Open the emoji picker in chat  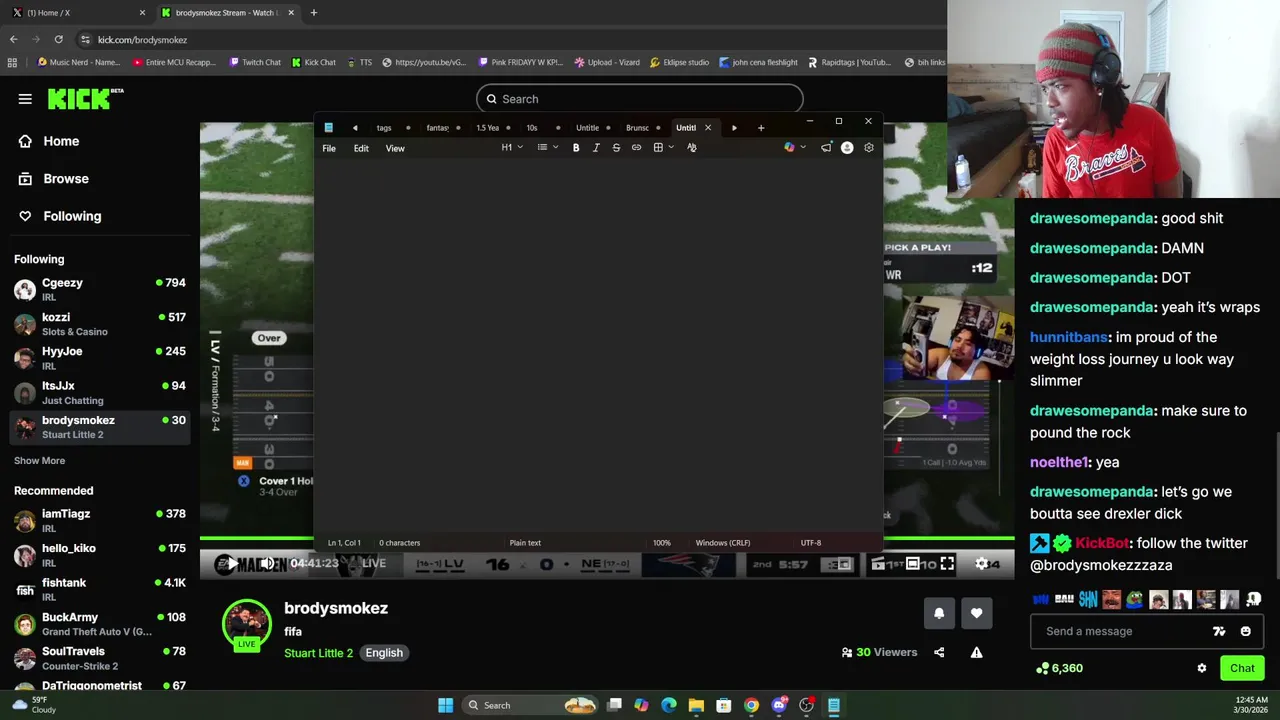[x=1246, y=631]
